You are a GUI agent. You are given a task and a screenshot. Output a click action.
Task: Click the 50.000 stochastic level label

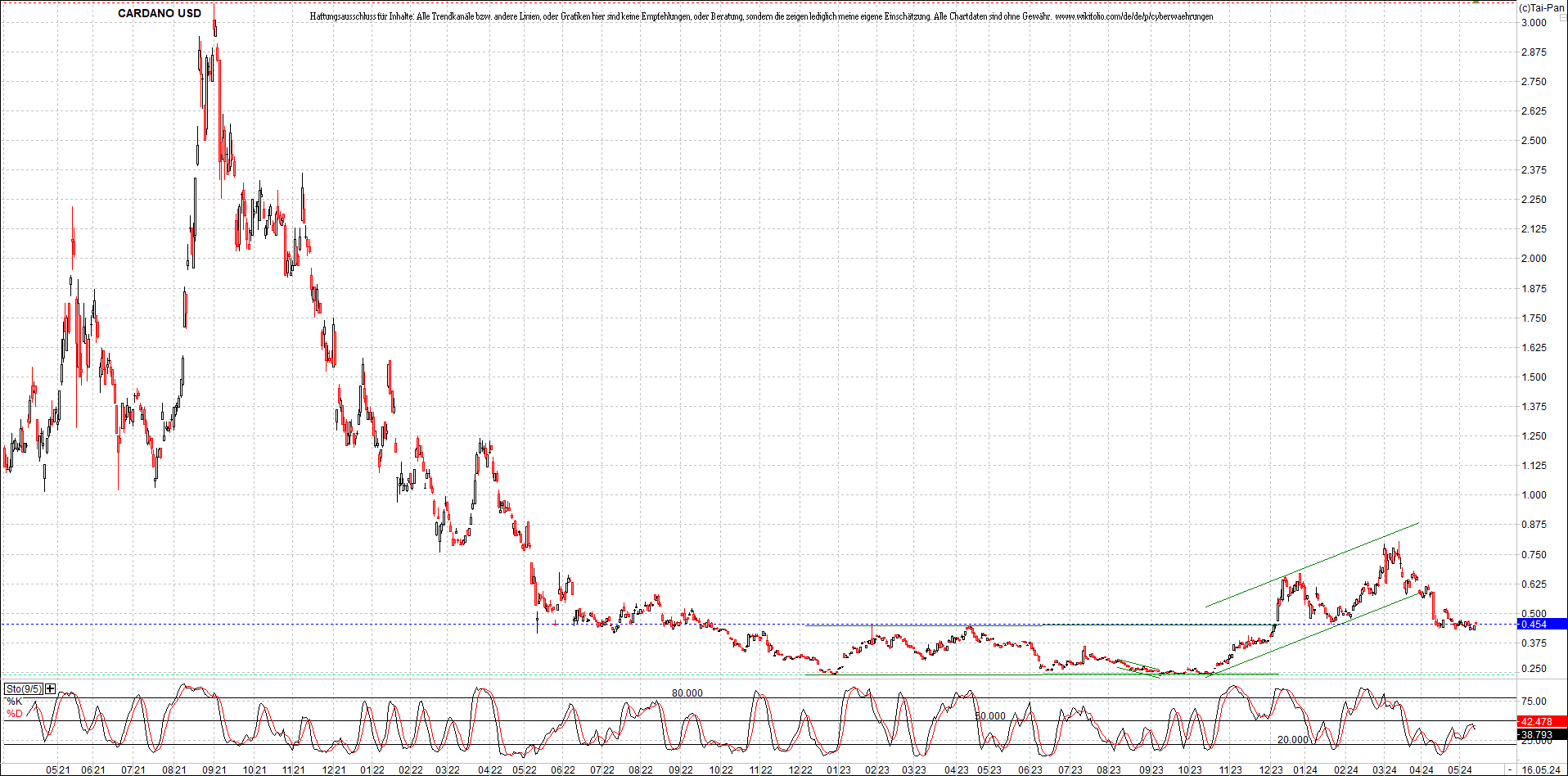990,716
